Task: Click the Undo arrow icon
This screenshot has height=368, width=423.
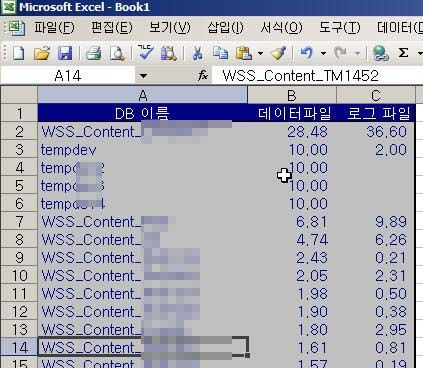Action: point(307,53)
